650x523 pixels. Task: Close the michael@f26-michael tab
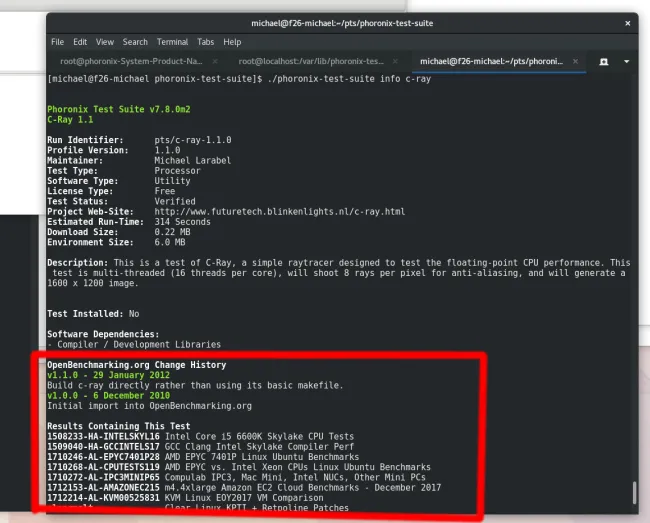(x=575, y=61)
